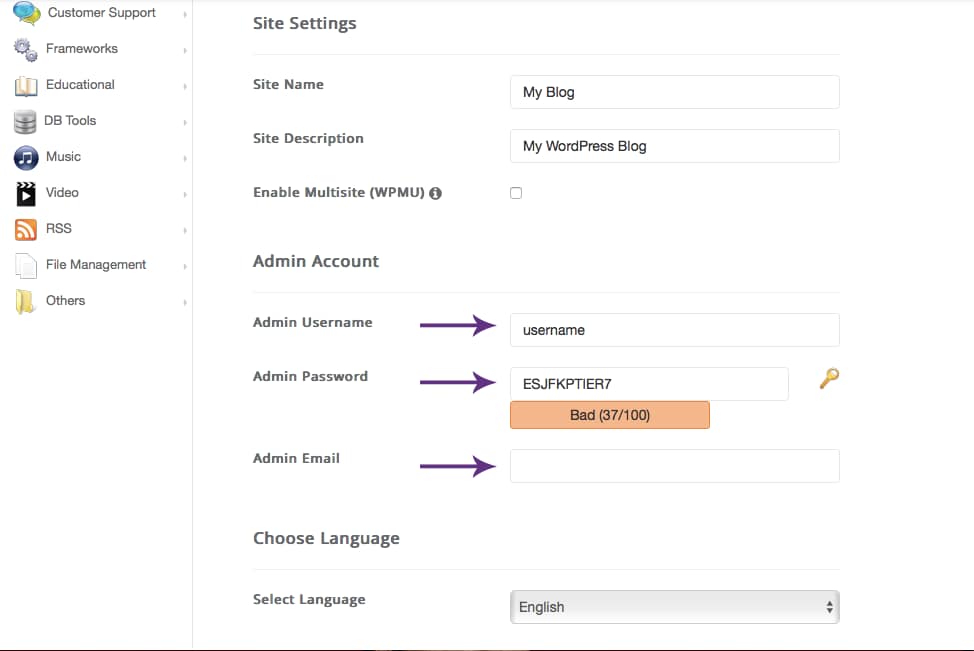Expand the Customer Support category arrow

[x=185, y=14]
